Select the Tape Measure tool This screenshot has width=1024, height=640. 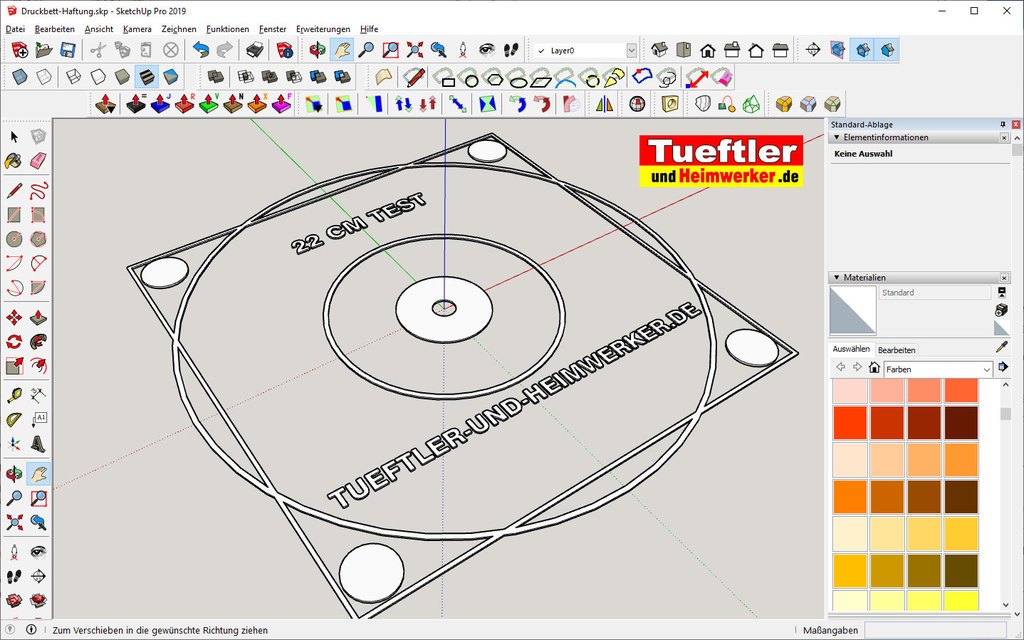point(14,395)
